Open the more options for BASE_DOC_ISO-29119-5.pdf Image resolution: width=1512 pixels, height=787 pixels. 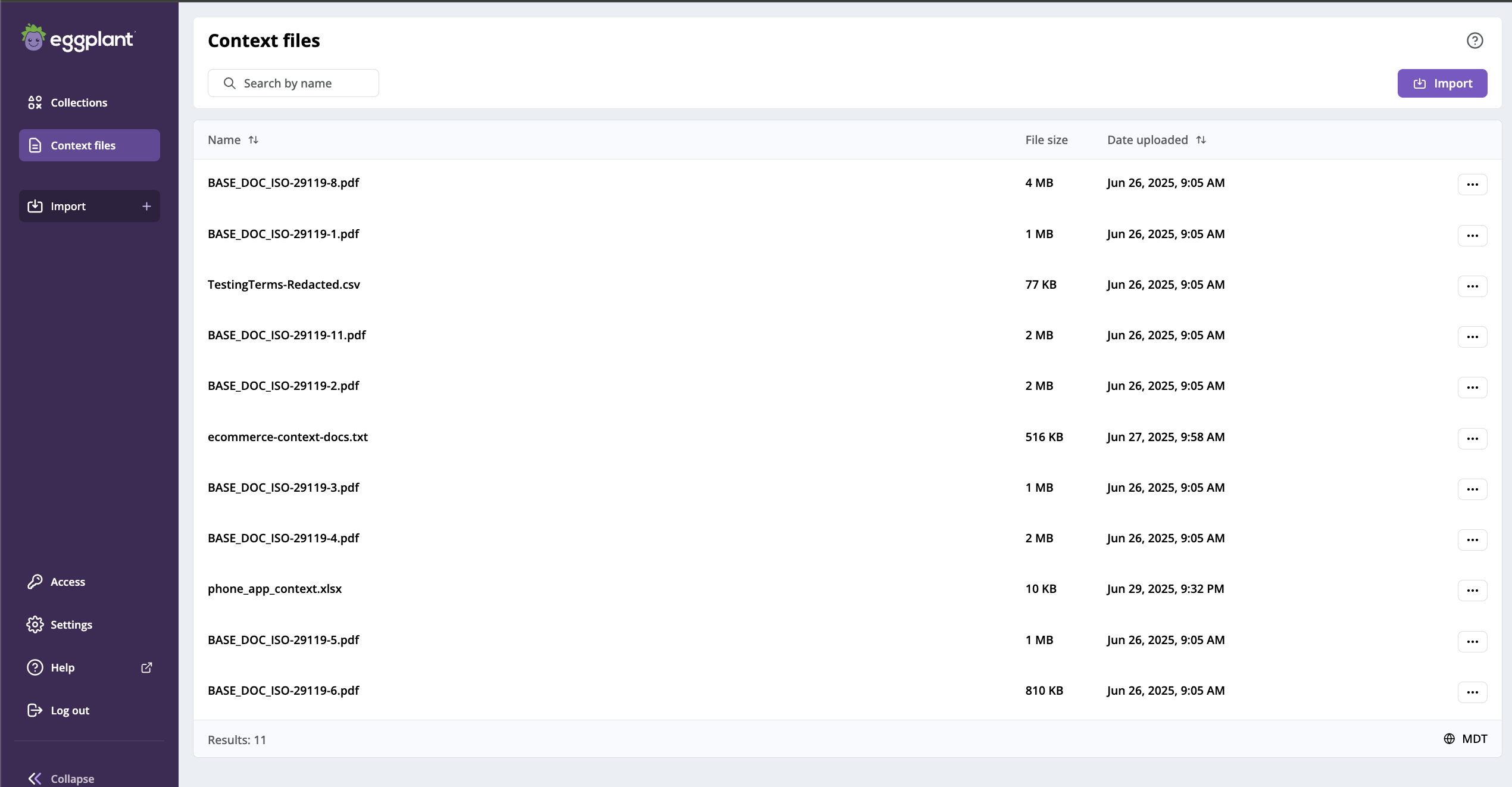pyautogui.click(x=1472, y=642)
